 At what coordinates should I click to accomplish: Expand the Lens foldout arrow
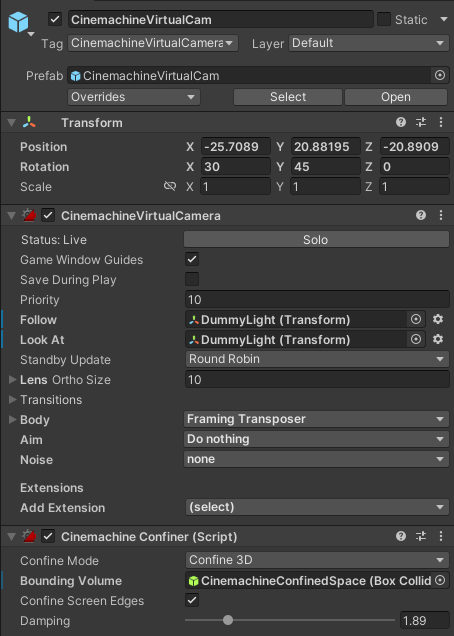click(13, 379)
